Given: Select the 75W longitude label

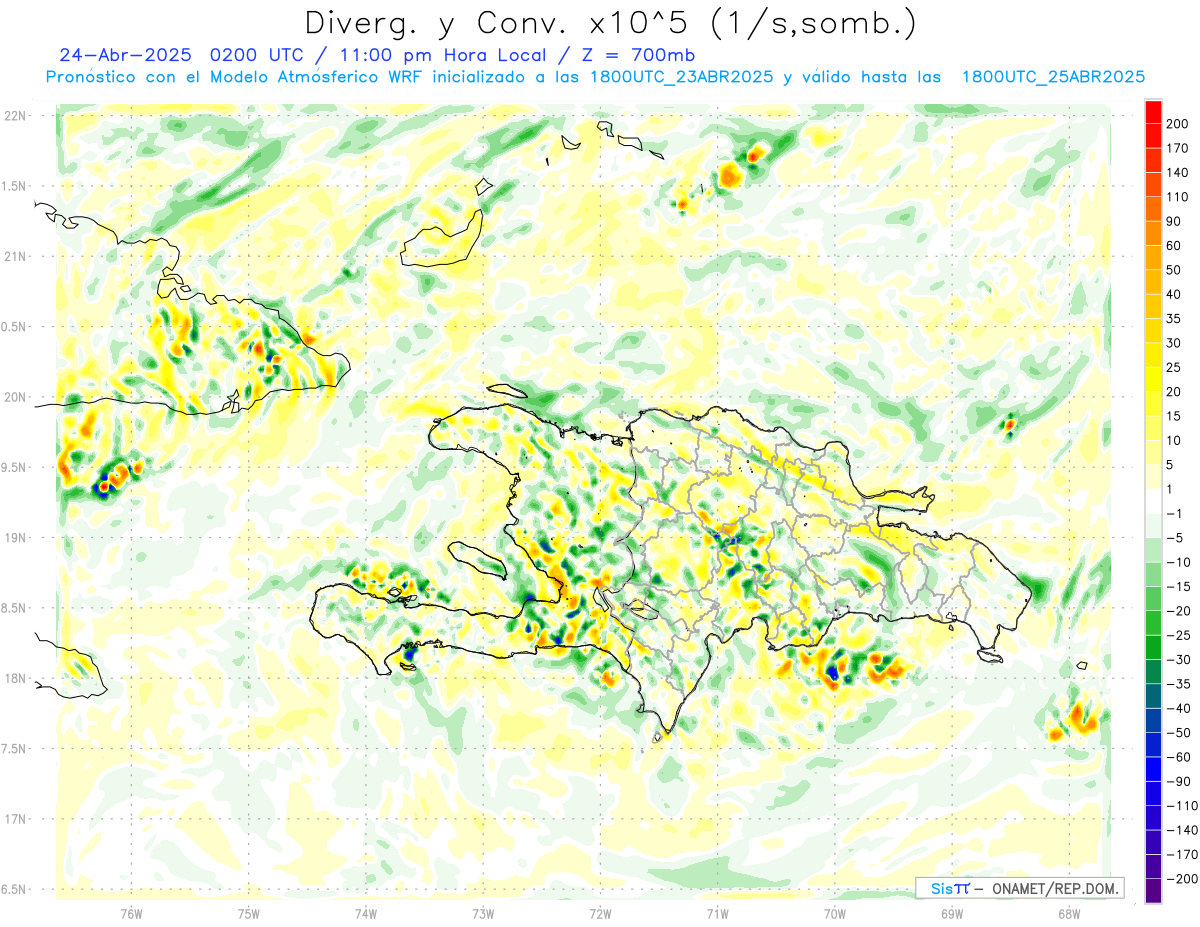Looking at the screenshot, I should click(x=249, y=913).
